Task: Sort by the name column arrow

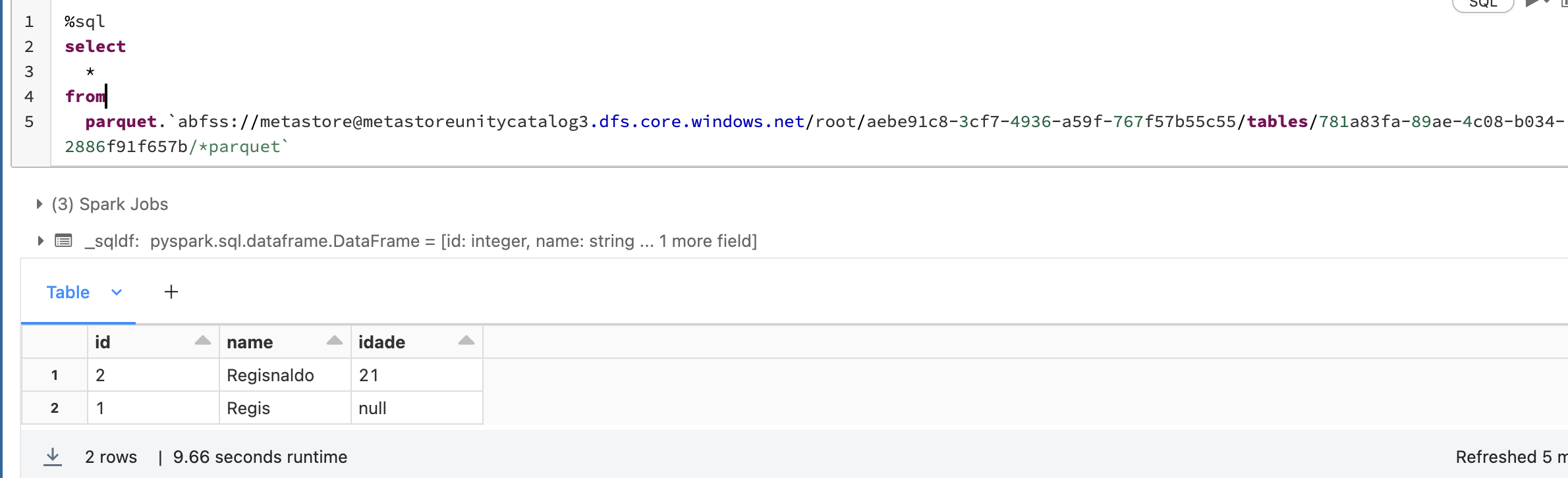Action: (335, 341)
